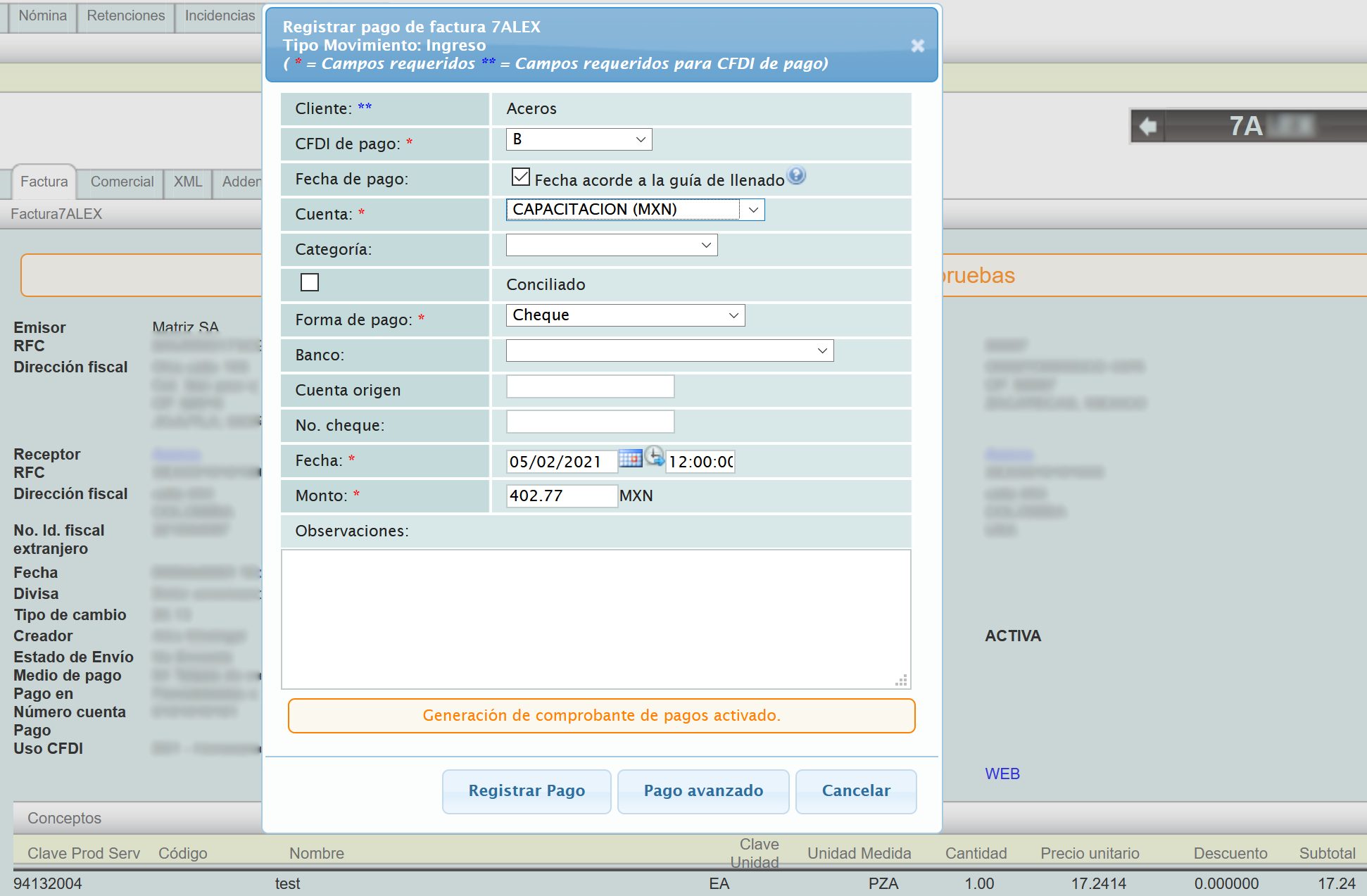The width and height of the screenshot is (1367, 896).
Task: Click the No. cheque input field
Action: pos(590,422)
